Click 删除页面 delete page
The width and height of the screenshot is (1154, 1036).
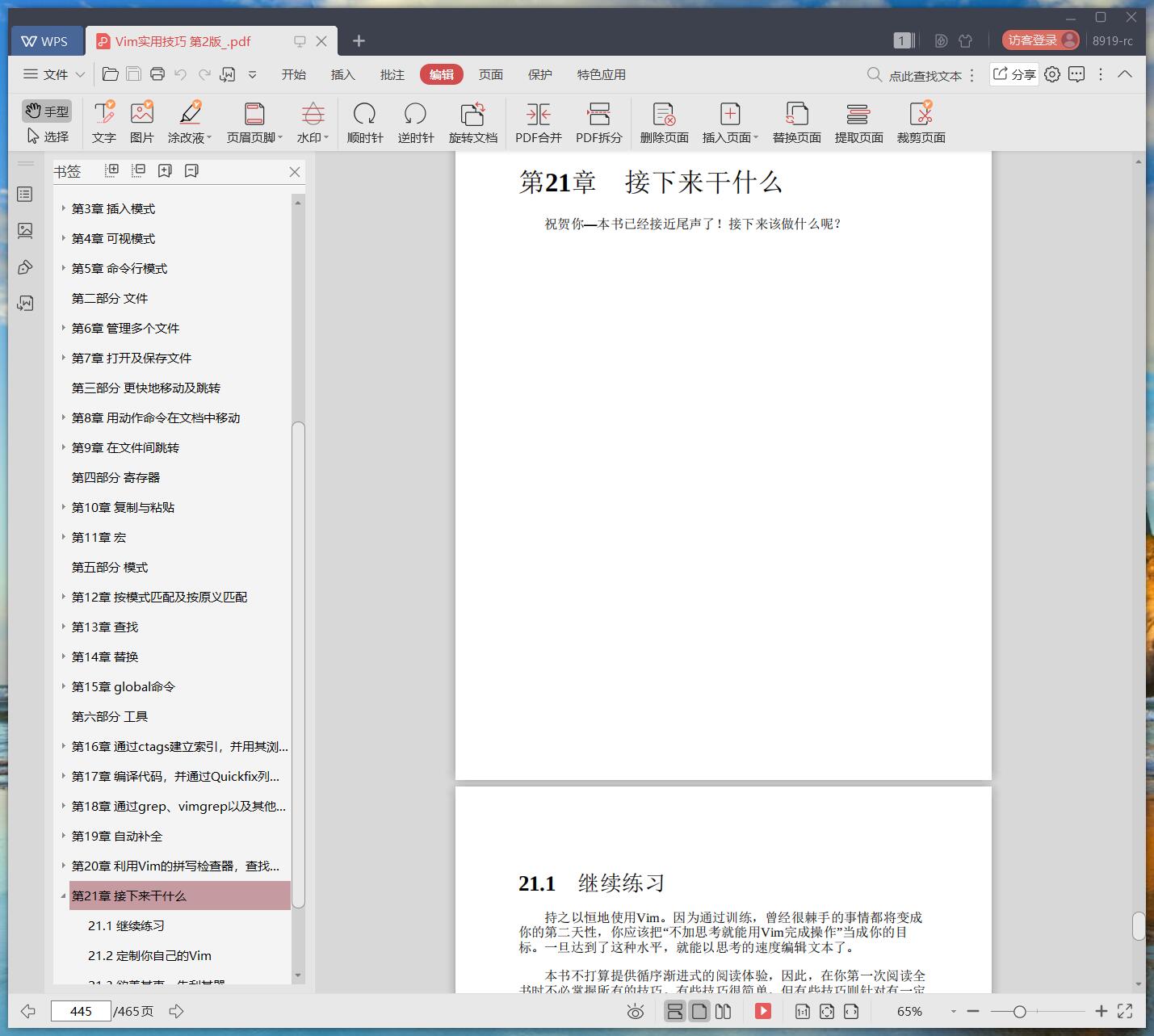664,122
